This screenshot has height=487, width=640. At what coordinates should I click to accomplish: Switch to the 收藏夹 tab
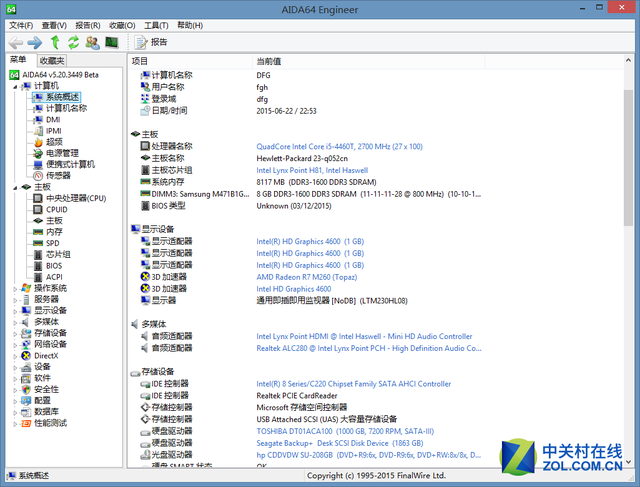tap(52, 61)
